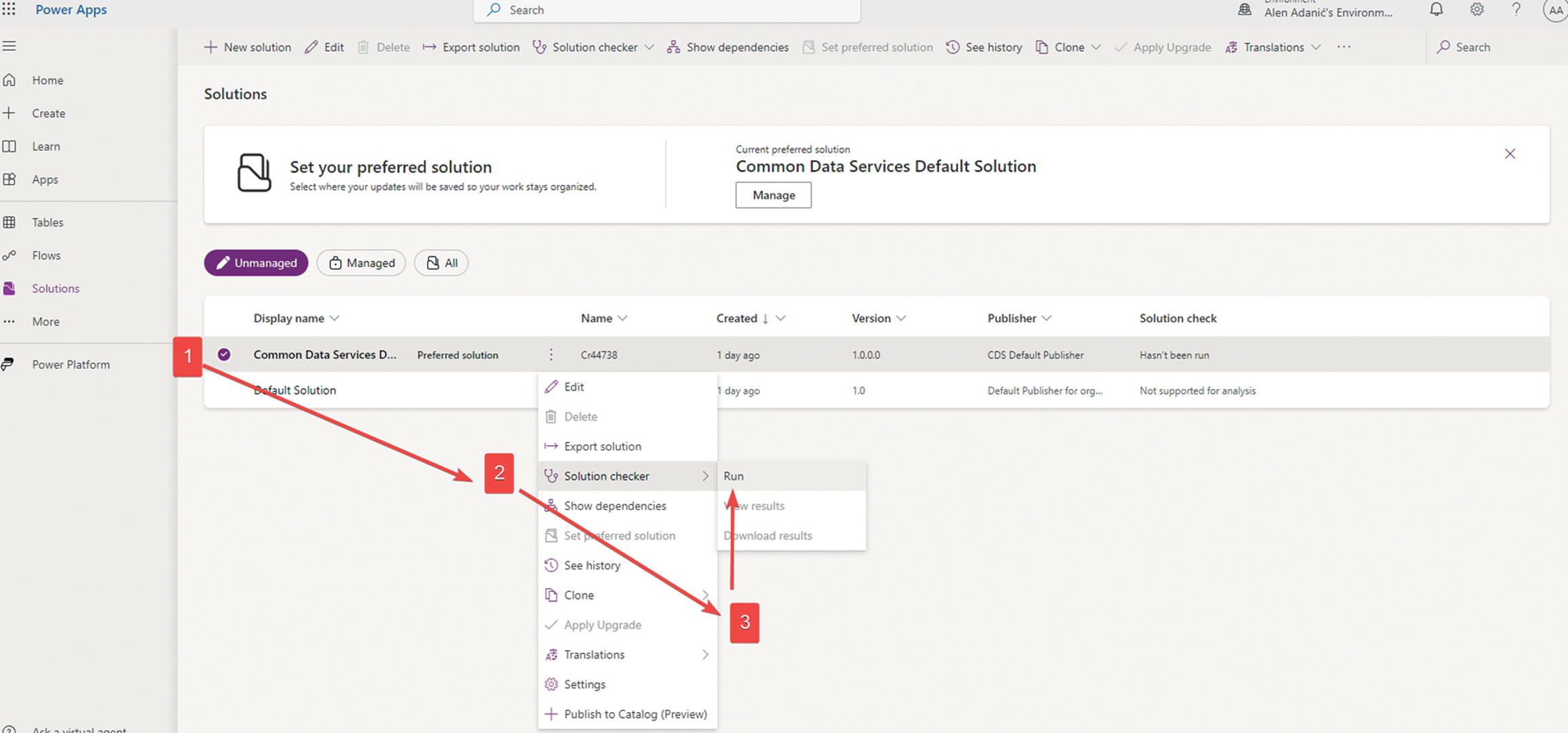Open the app launcher waffle icon
The height and width of the screenshot is (733, 1568).
(x=9, y=10)
